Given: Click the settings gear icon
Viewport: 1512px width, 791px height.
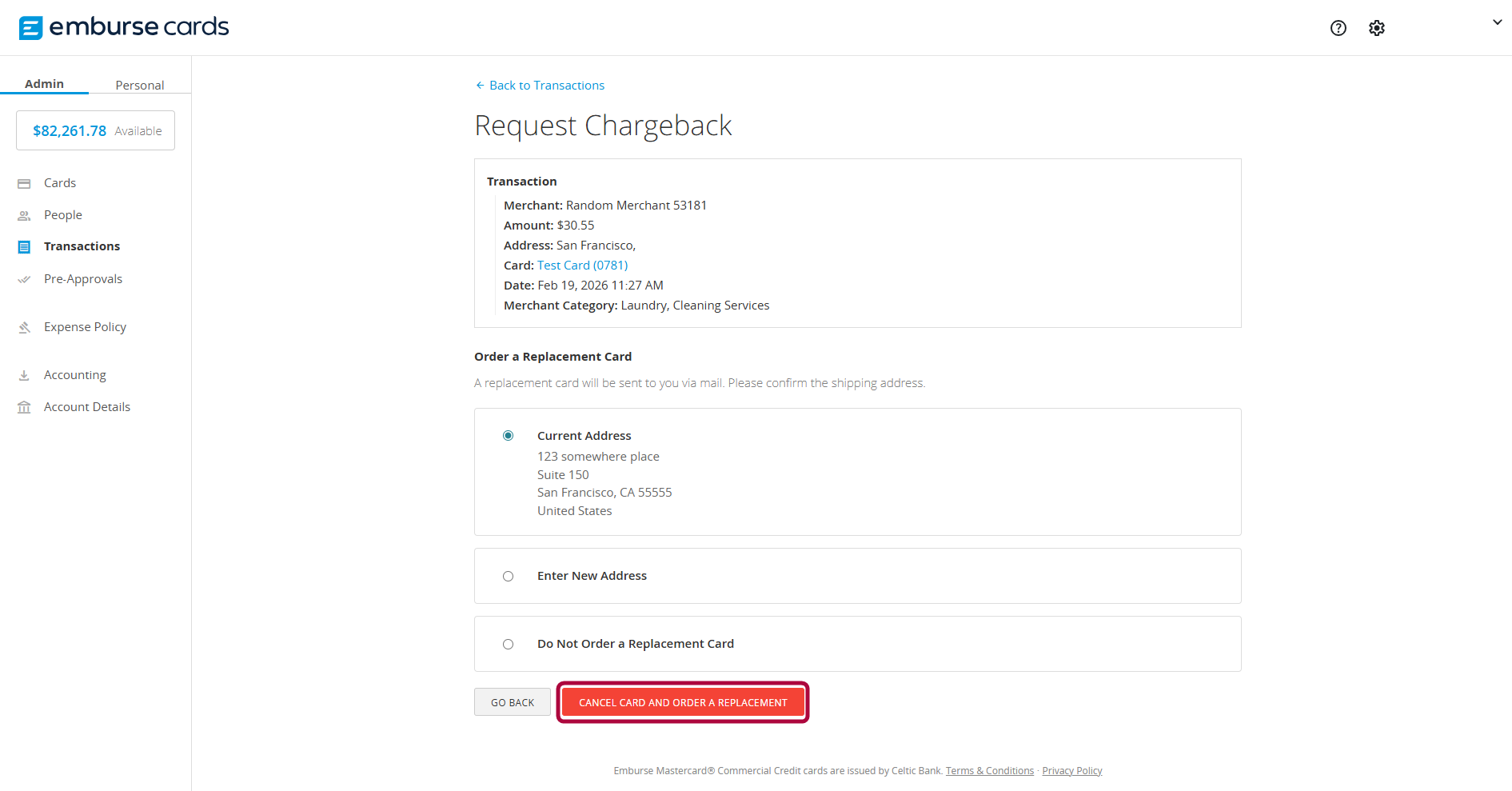Looking at the screenshot, I should [1377, 27].
